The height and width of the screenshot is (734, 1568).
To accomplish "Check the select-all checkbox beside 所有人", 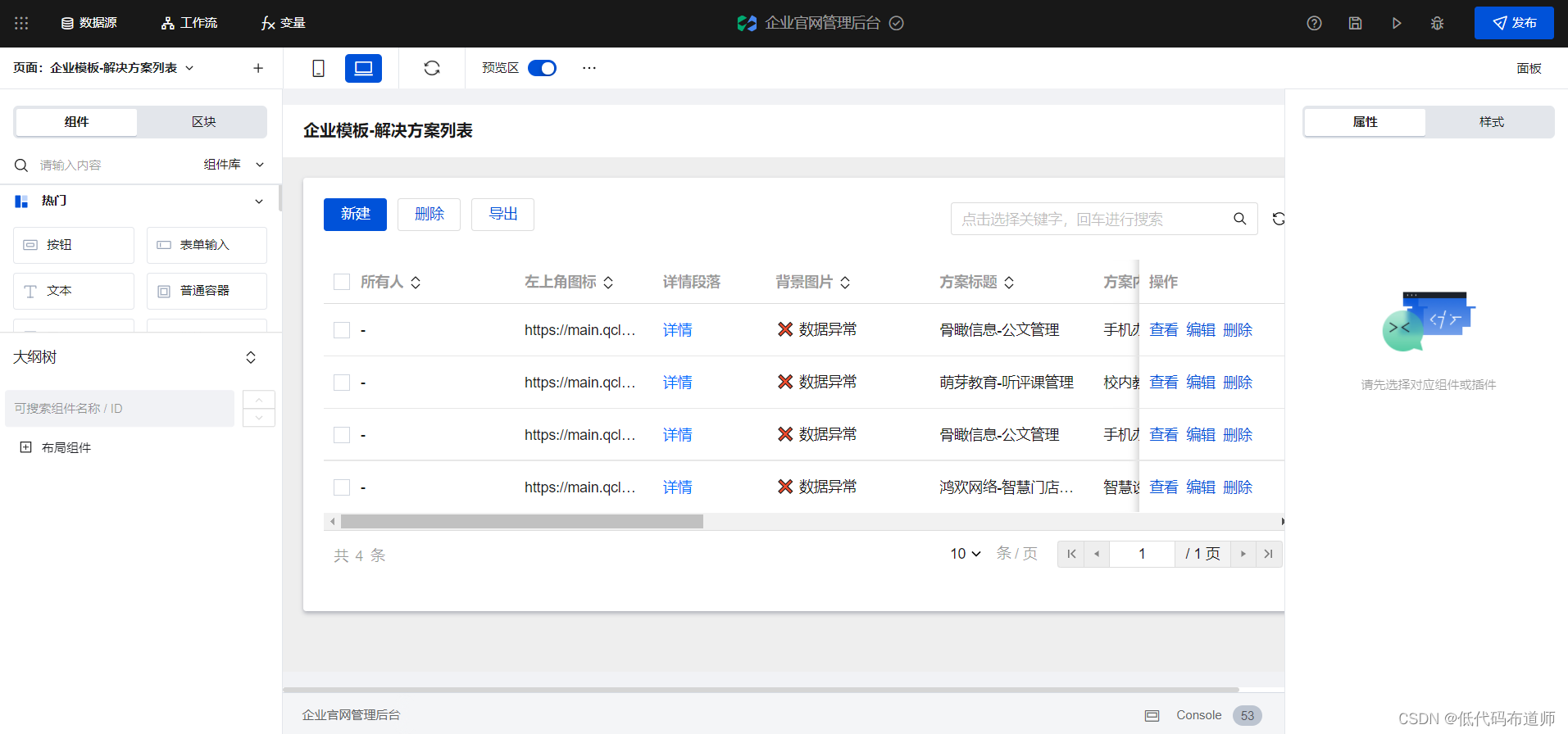I will (x=342, y=282).
